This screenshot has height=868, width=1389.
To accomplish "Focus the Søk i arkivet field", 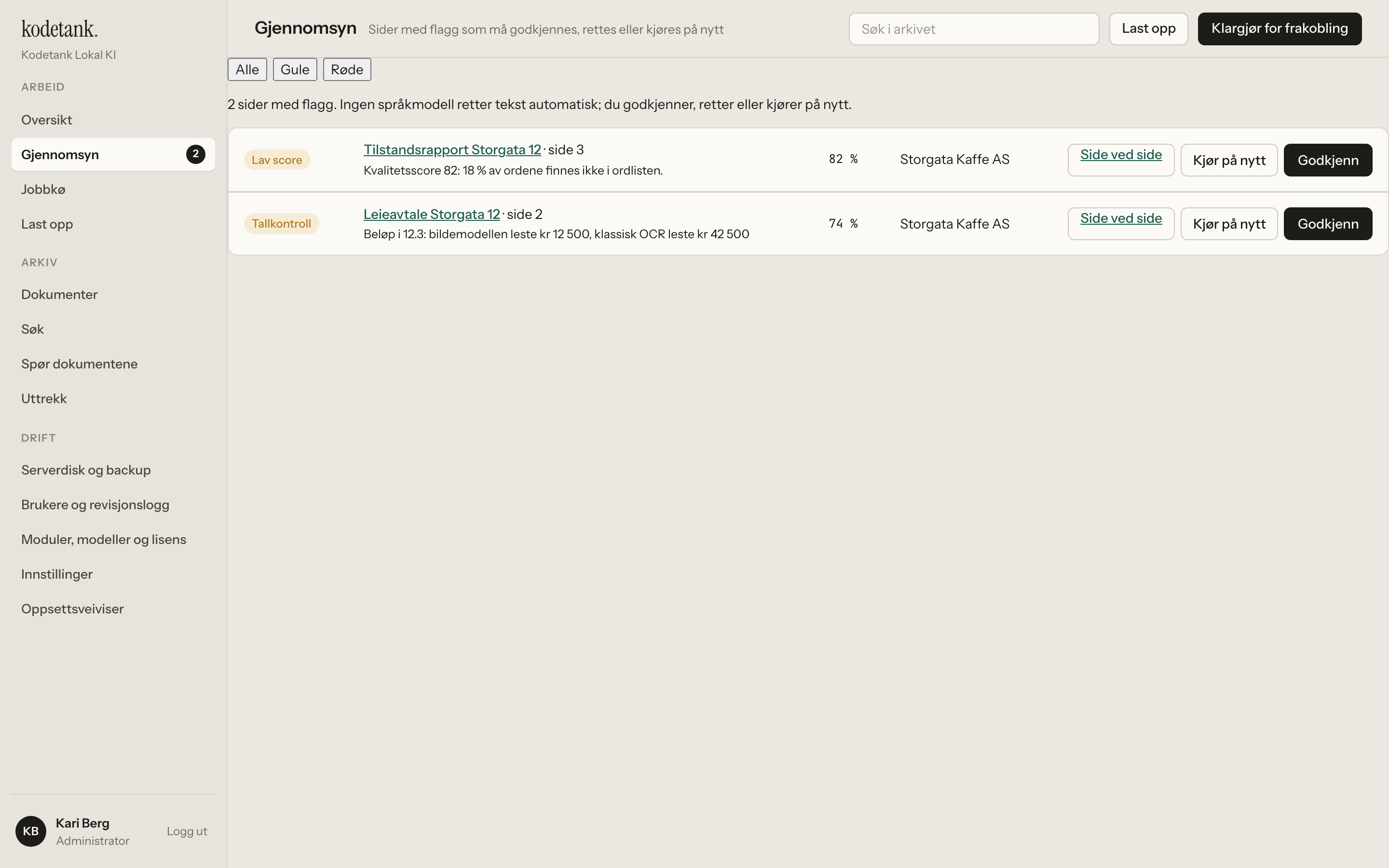I will tap(973, 29).
